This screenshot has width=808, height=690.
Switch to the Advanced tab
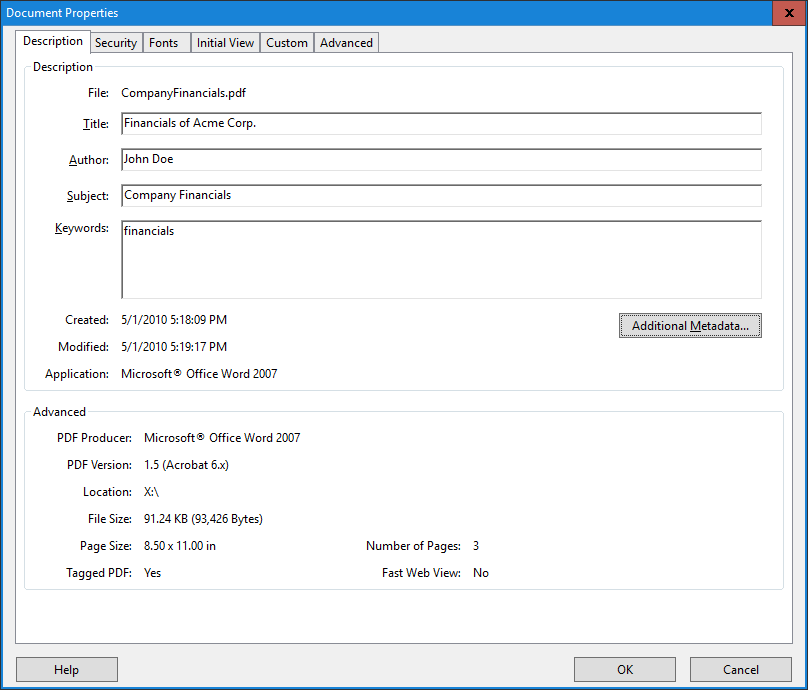[x=345, y=42]
